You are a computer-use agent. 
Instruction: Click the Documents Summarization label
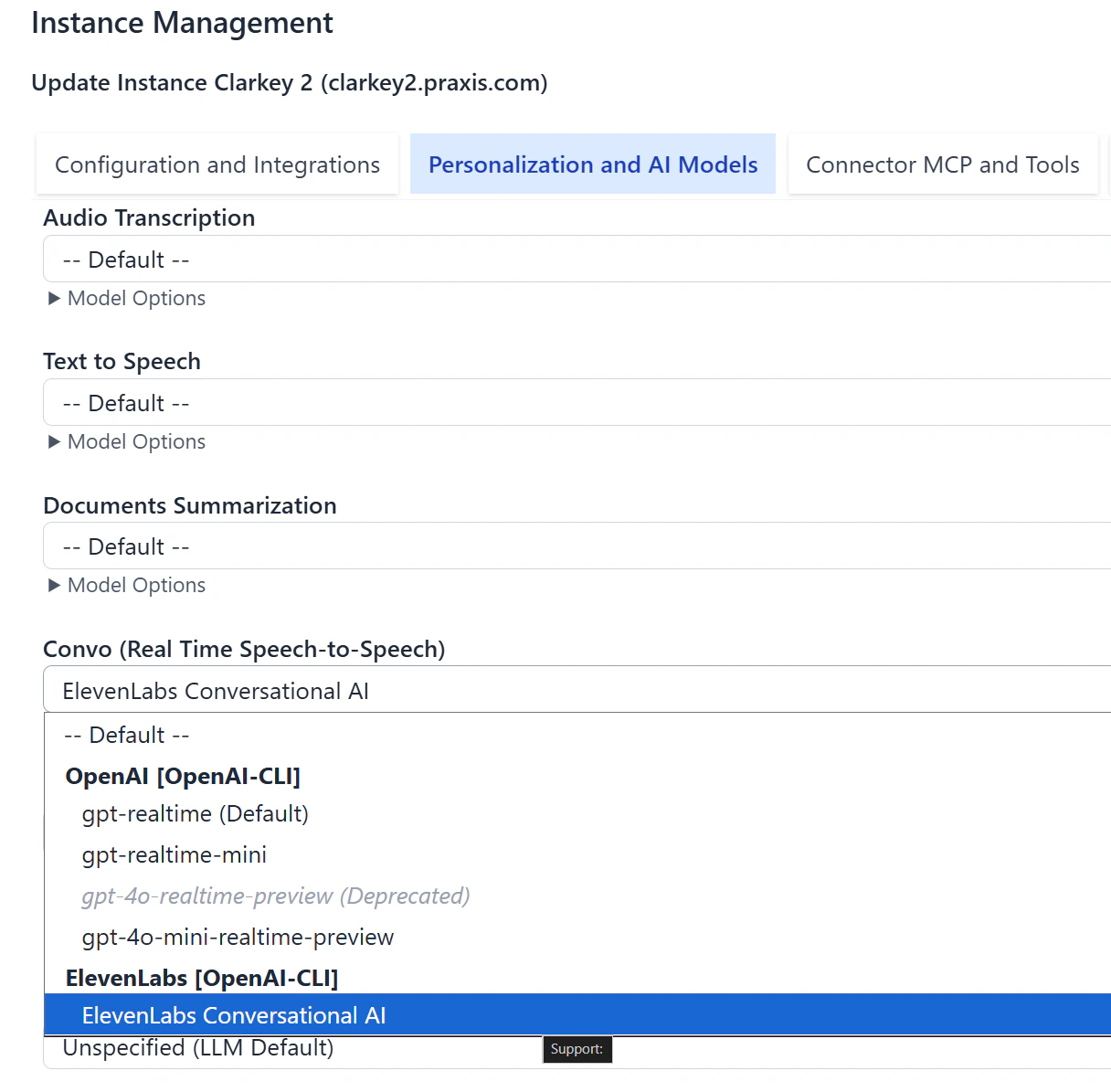[190, 506]
